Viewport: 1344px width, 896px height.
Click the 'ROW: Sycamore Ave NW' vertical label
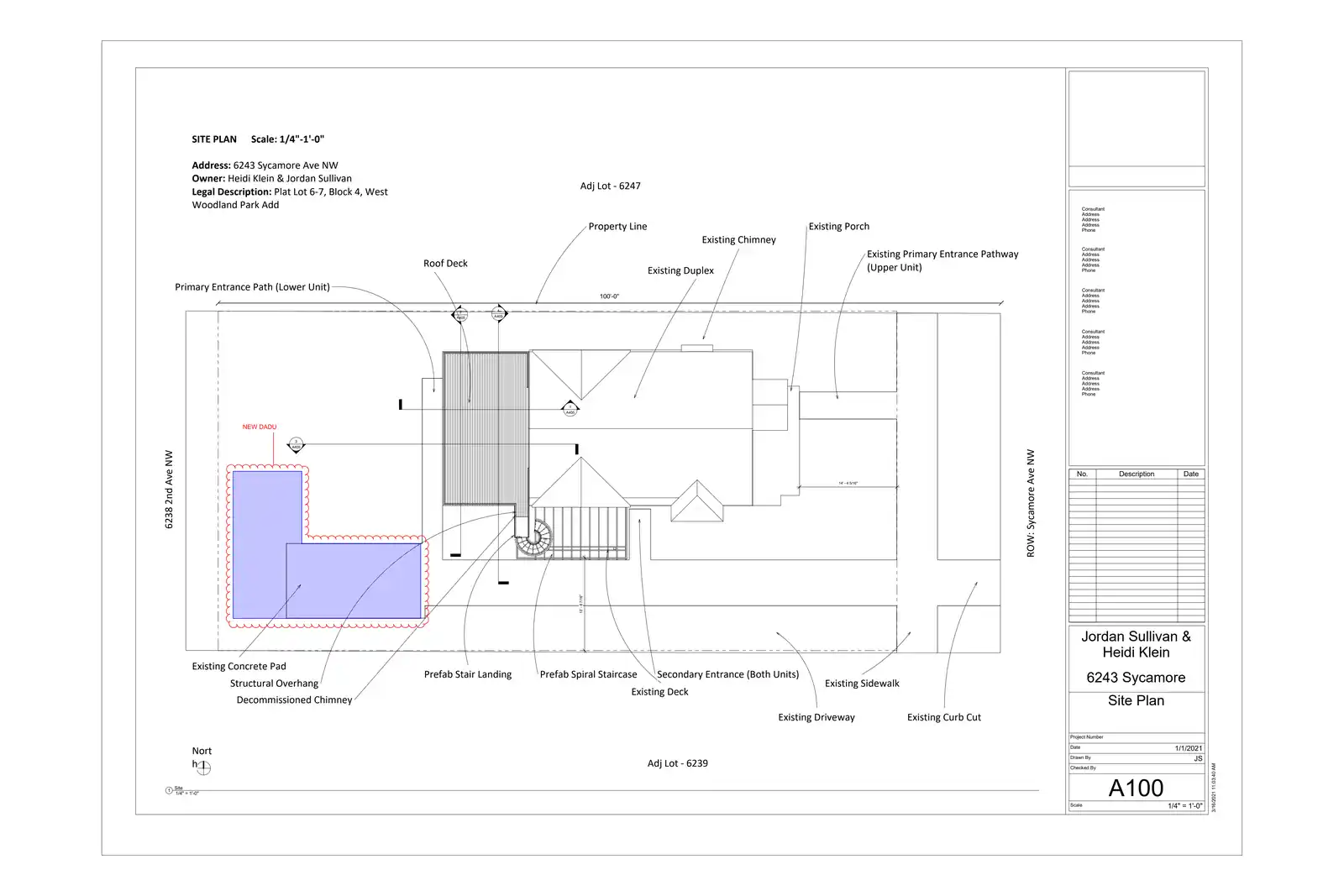tap(1031, 503)
